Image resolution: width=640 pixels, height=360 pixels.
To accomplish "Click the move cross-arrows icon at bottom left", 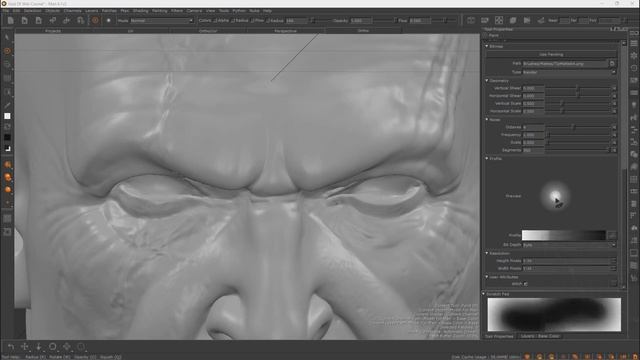I will [x=24, y=347].
